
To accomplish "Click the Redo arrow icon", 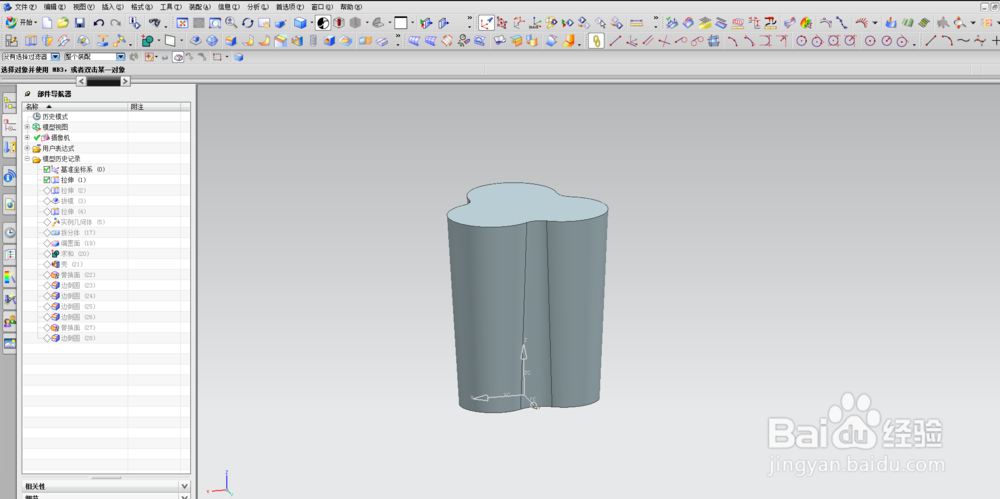I will (x=115, y=23).
